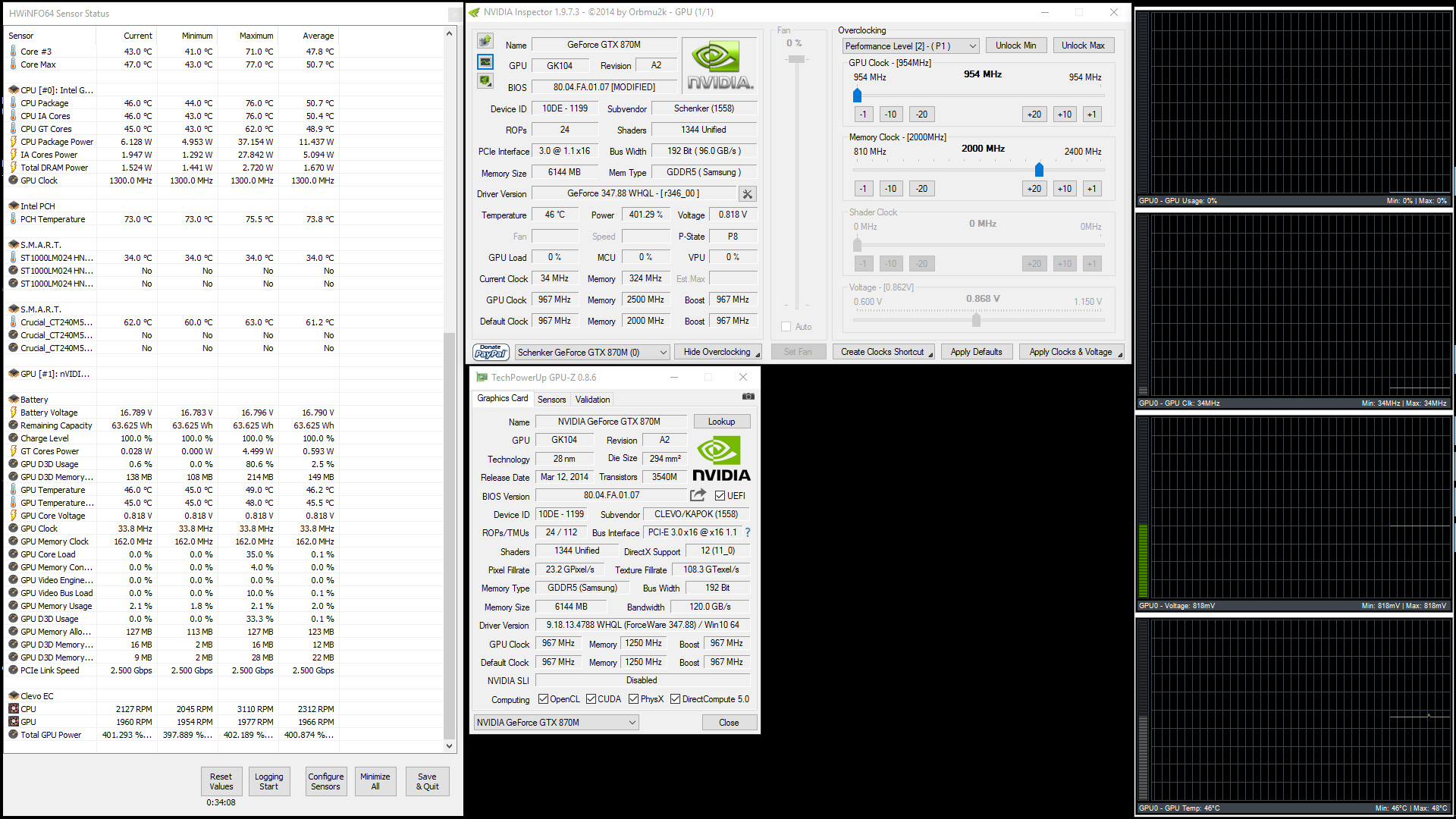Switch to the Validation tab

pyautogui.click(x=592, y=400)
